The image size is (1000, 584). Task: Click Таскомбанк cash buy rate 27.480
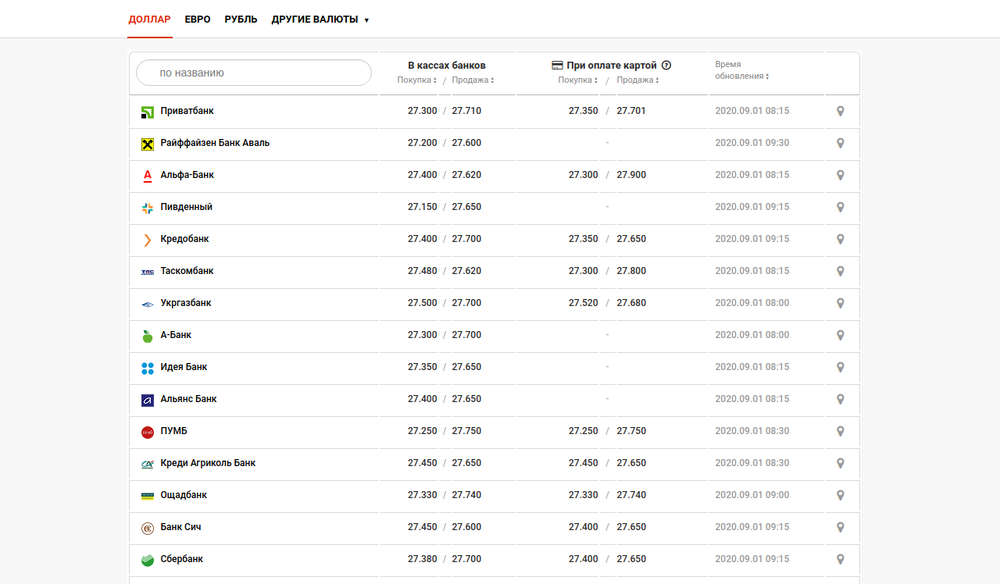click(x=422, y=271)
